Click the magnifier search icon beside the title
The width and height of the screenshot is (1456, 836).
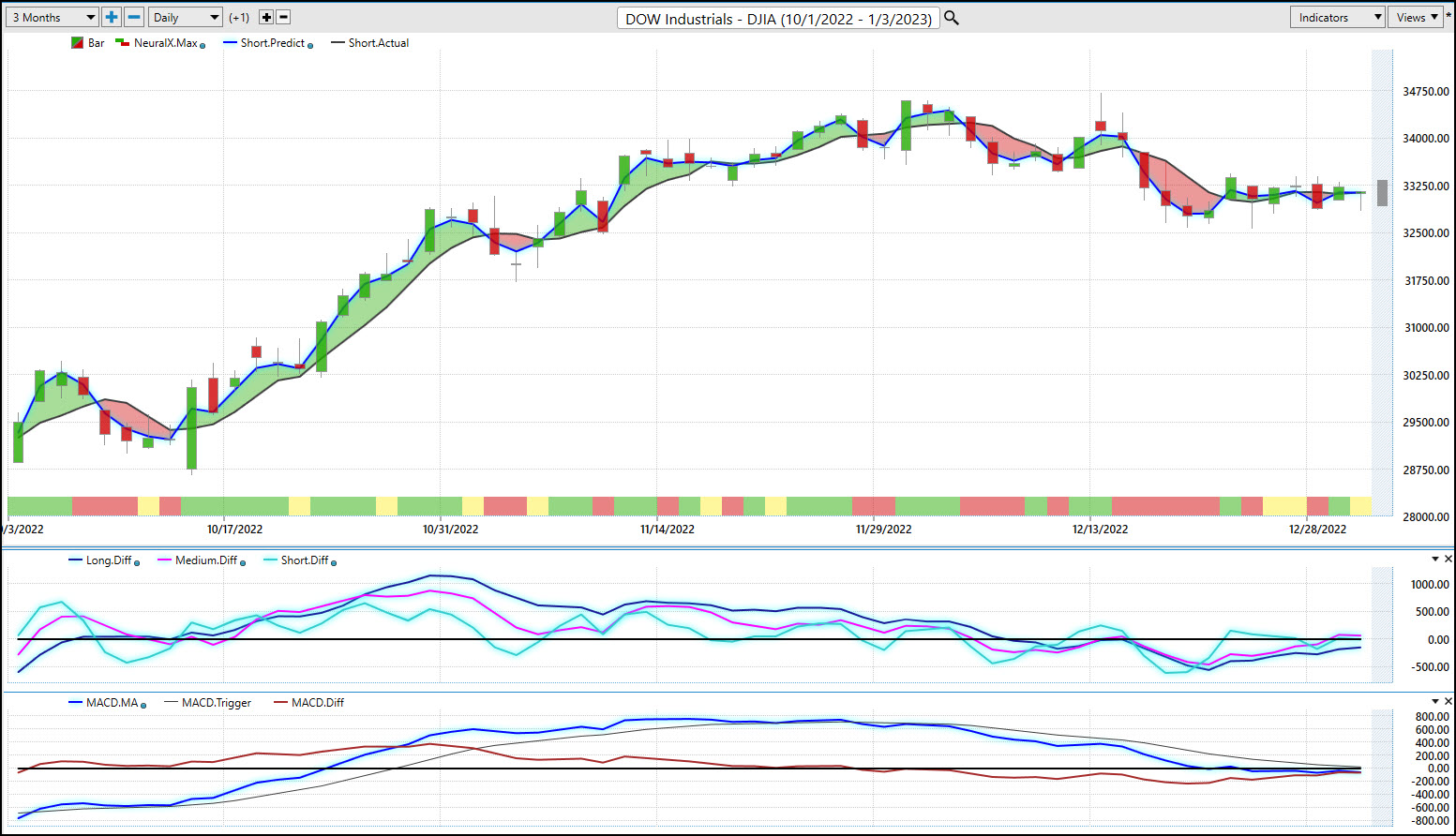952,18
